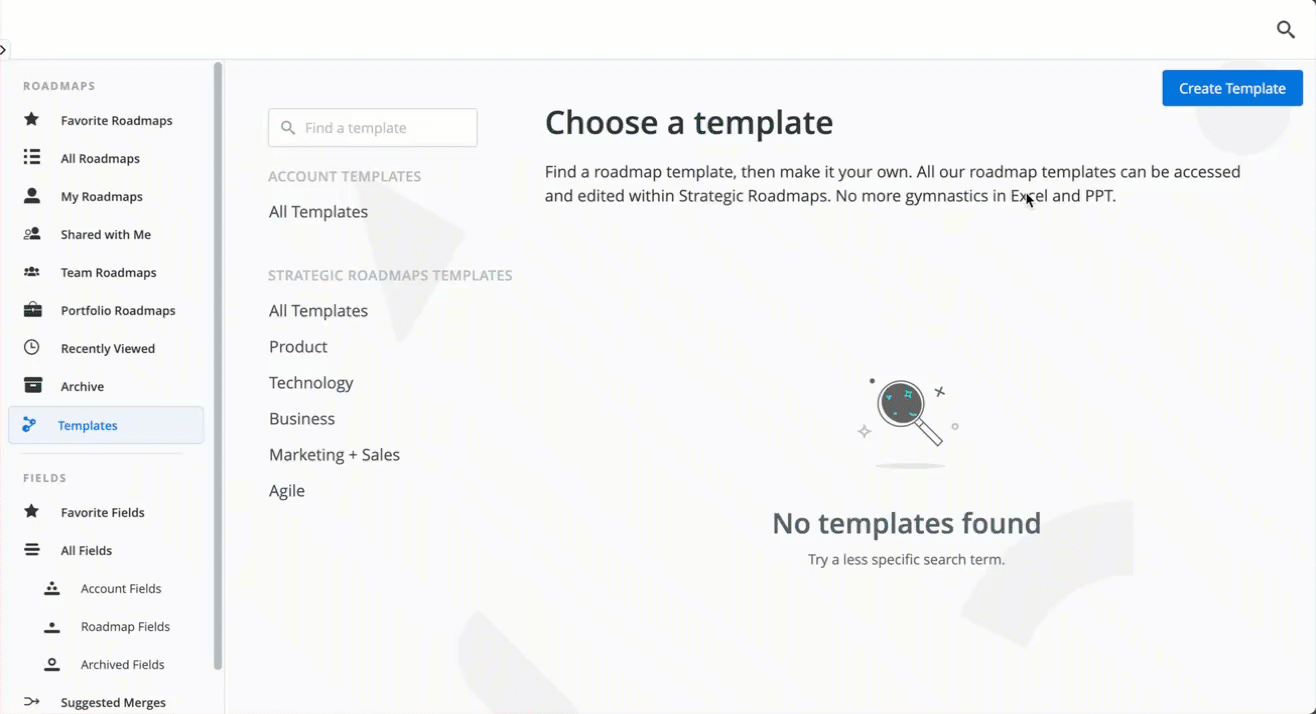The height and width of the screenshot is (714, 1316).
Task: Select the Portfolio Roadmaps briefcase icon
Action: (x=31, y=310)
